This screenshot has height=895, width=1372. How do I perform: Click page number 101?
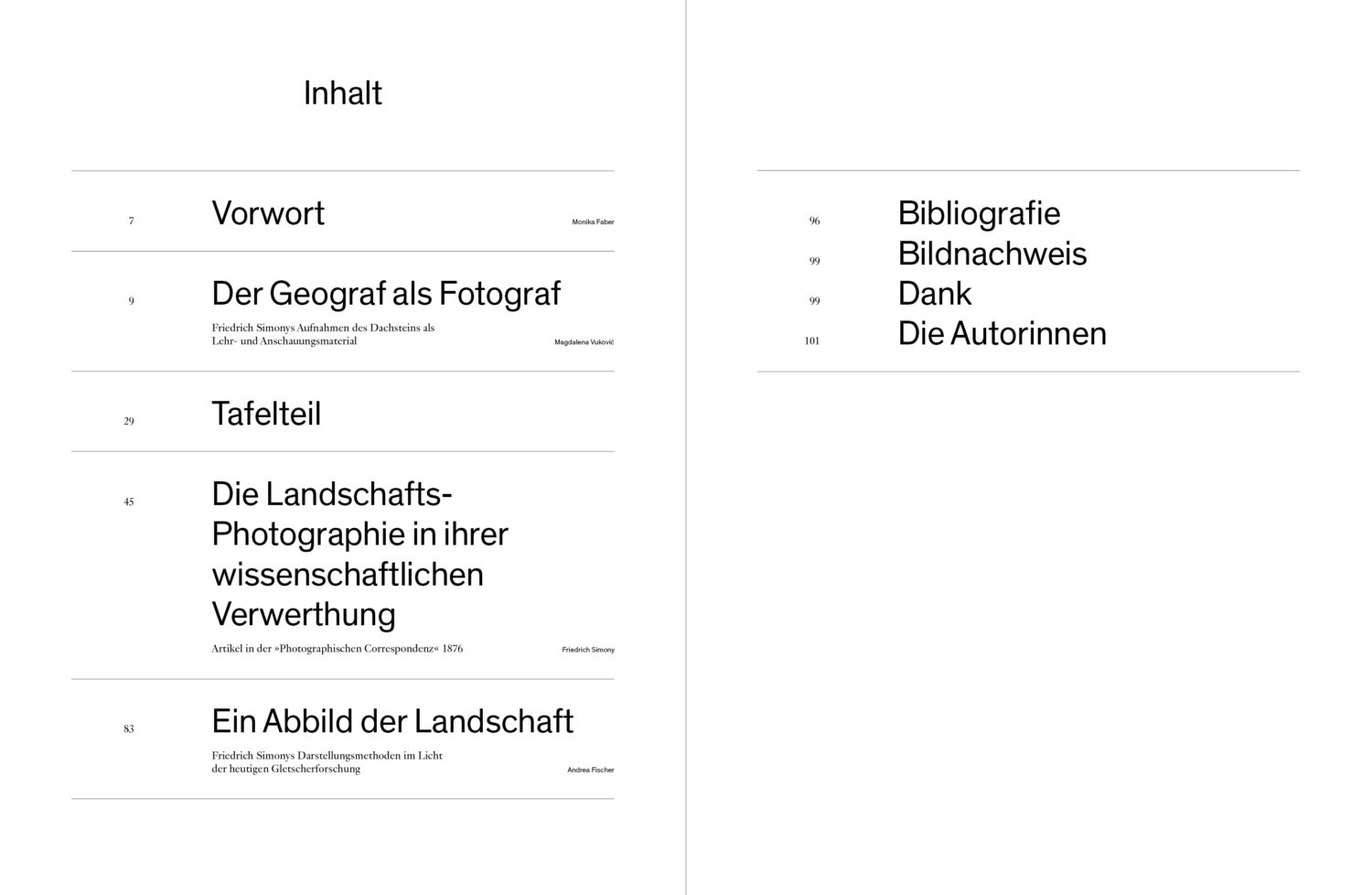tap(812, 341)
